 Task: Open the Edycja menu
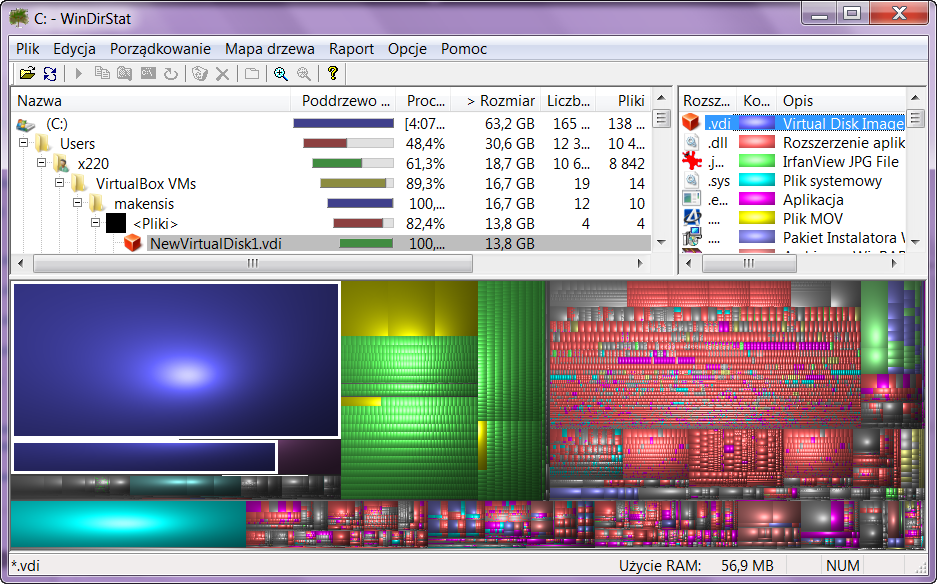74,49
